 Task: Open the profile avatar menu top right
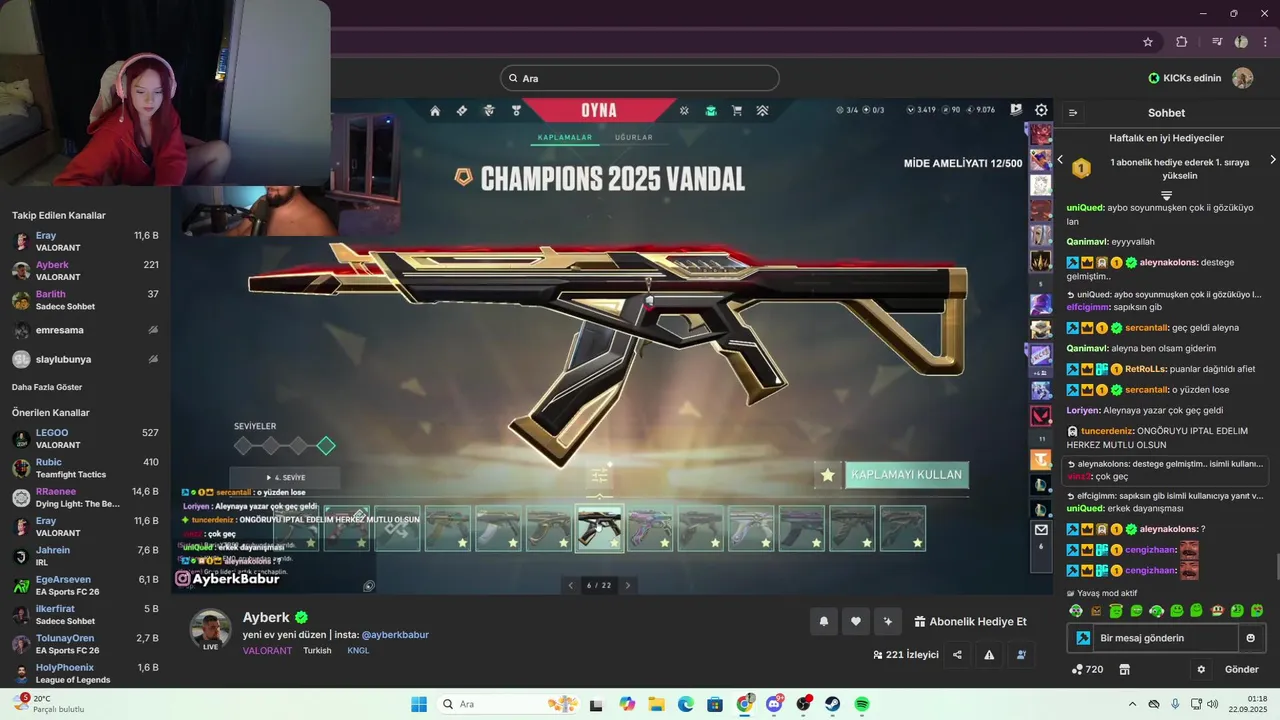coord(1243,78)
